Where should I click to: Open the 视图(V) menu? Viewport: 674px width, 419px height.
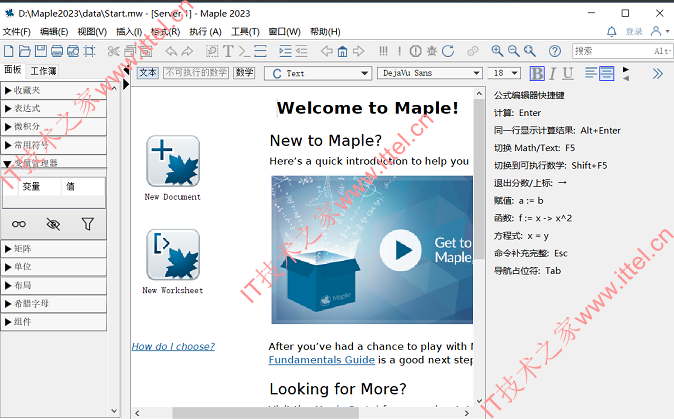point(92,32)
